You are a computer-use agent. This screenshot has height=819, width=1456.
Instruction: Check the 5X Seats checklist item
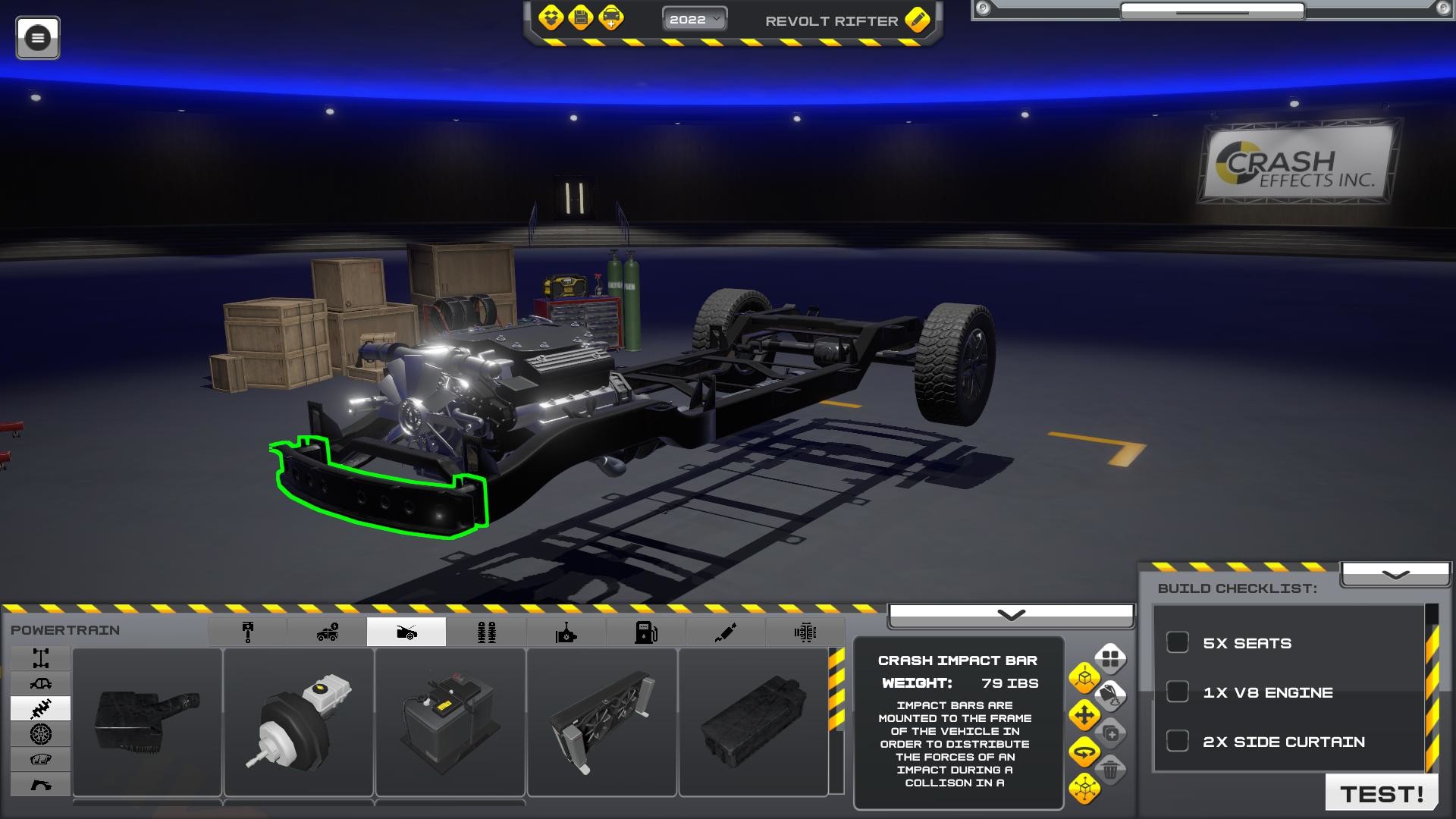(1176, 642)
